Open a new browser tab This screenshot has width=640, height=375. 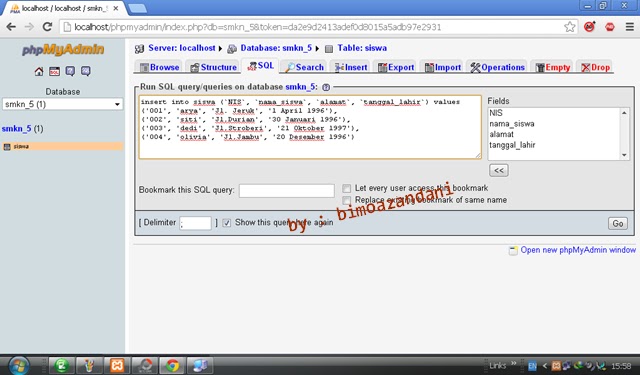click(x=137, y=8)
